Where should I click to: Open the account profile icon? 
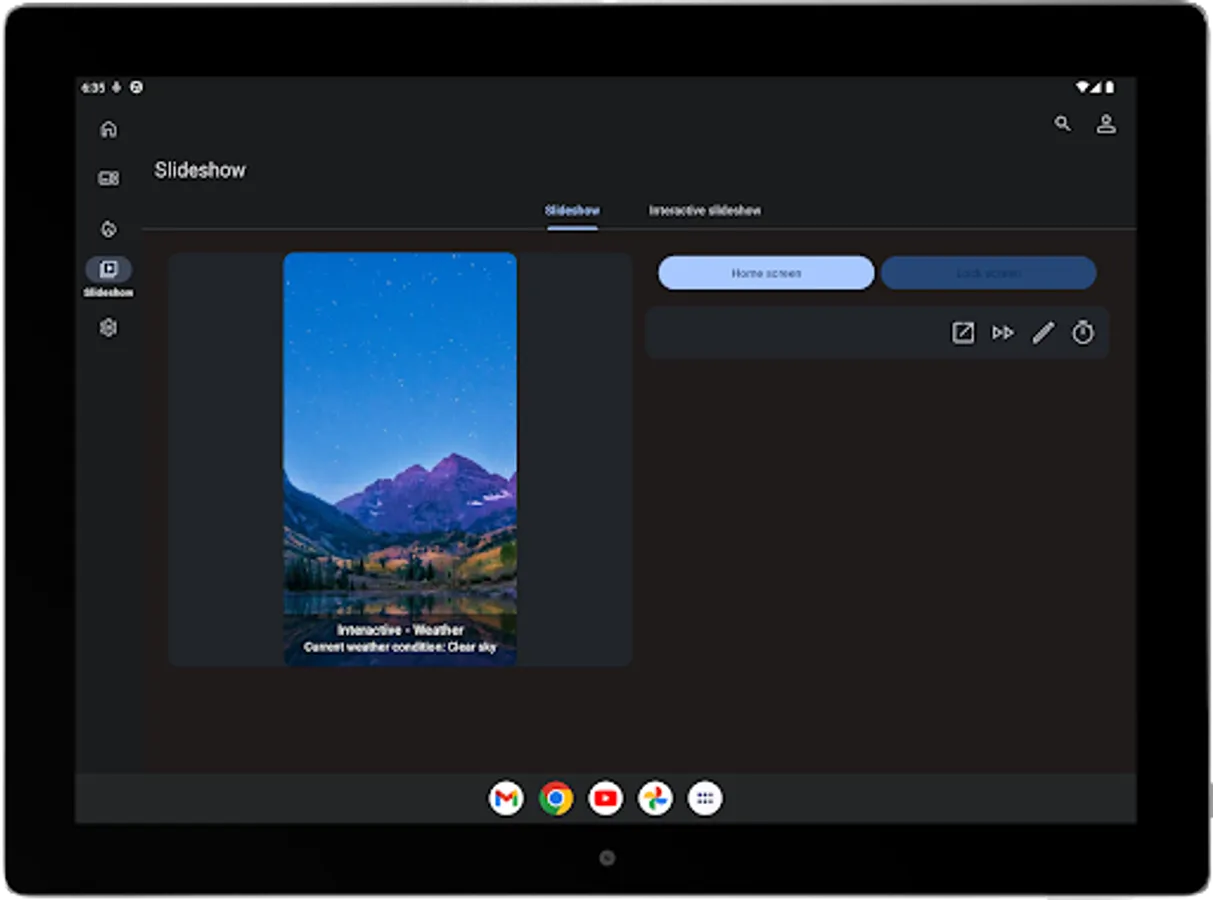click(1106, 124)
